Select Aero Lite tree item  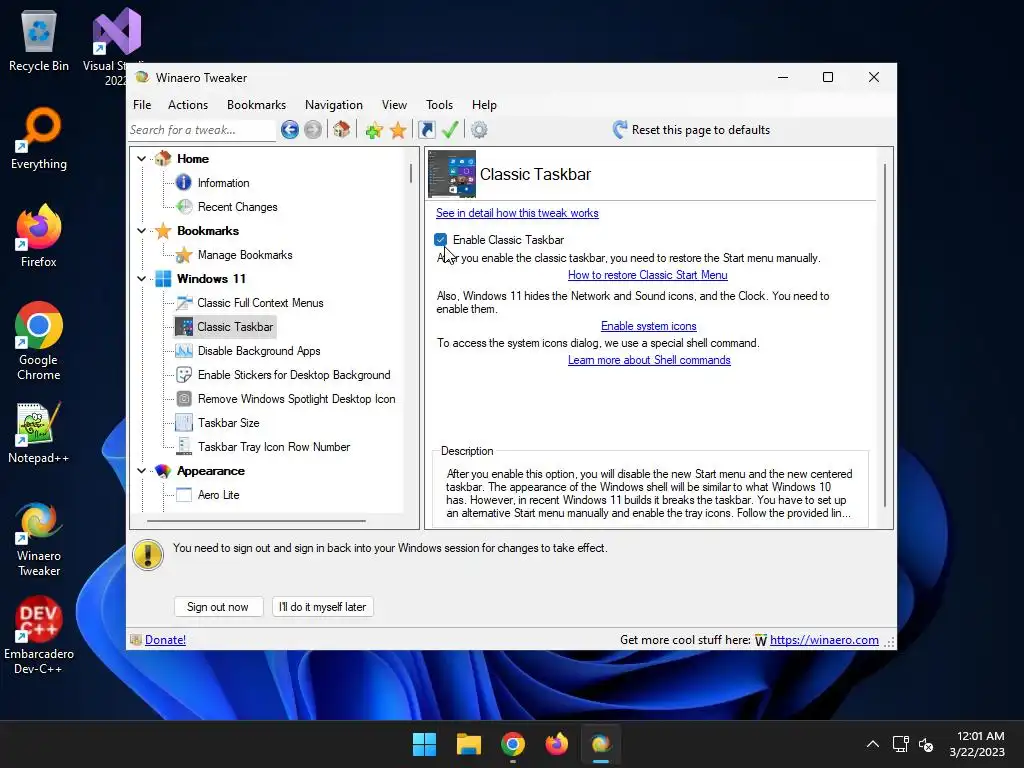pyautogui.click(x=219, y=494)
